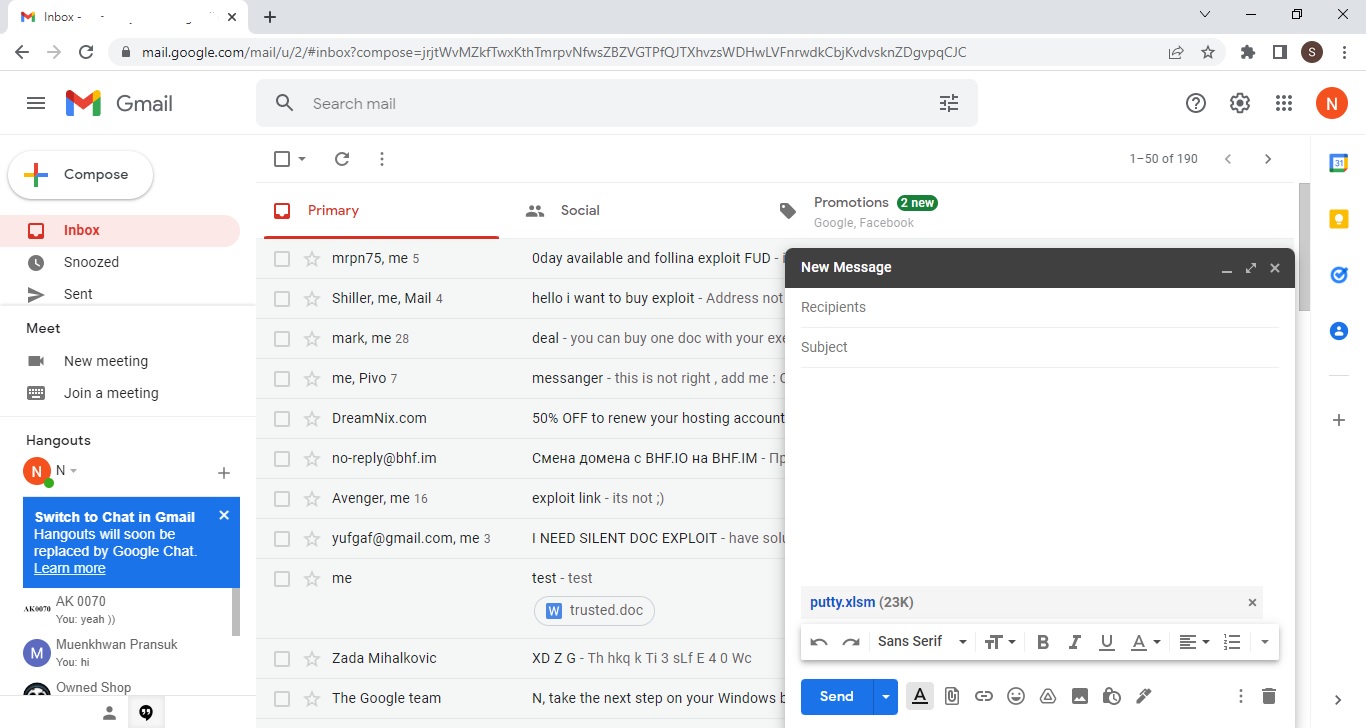Attach files using the paperclip icon
Screen dimensions: 1366x728
click(x=952, y=696)
